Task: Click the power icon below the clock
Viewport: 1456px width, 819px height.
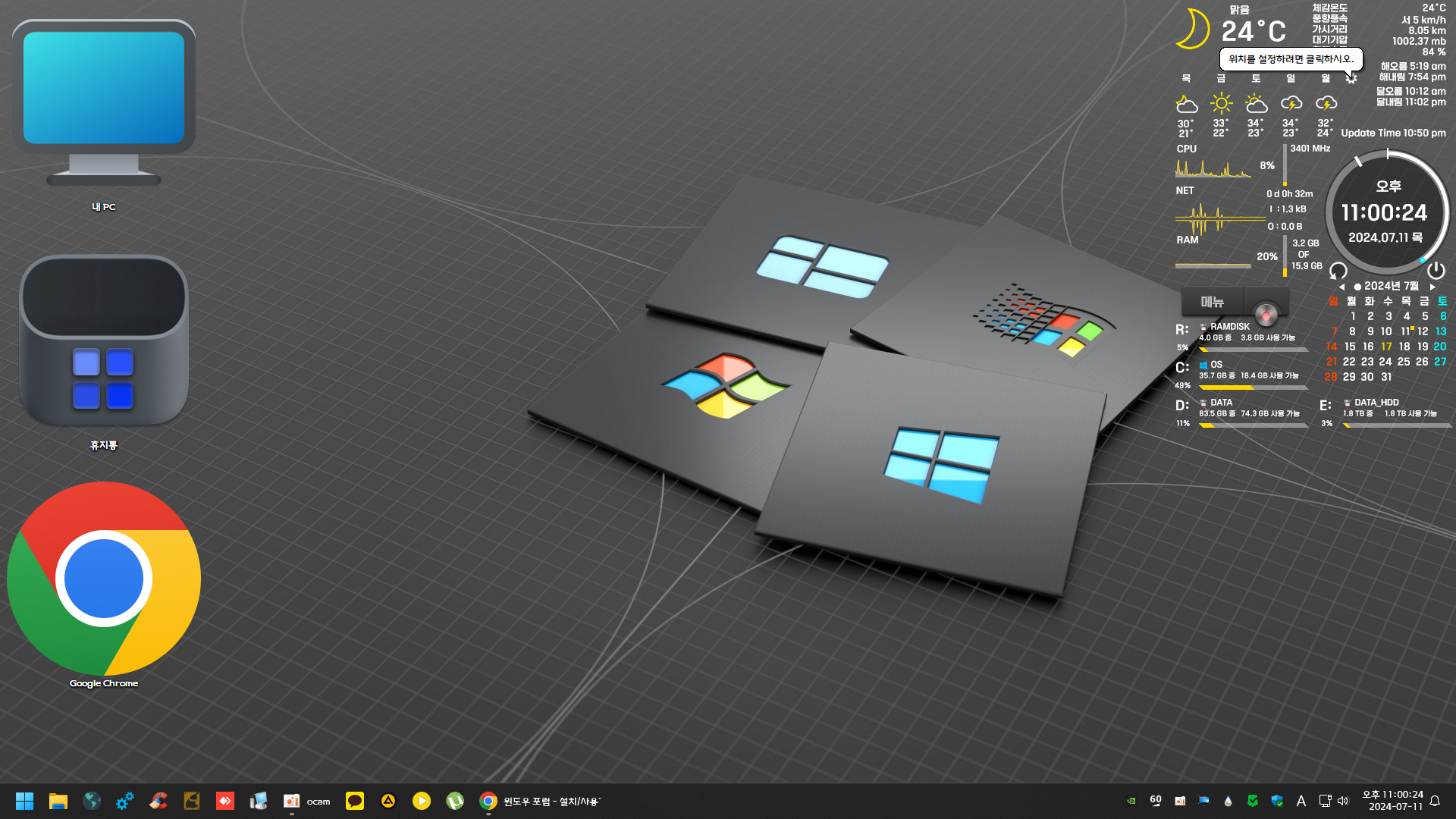Action: click(1436, 271)
